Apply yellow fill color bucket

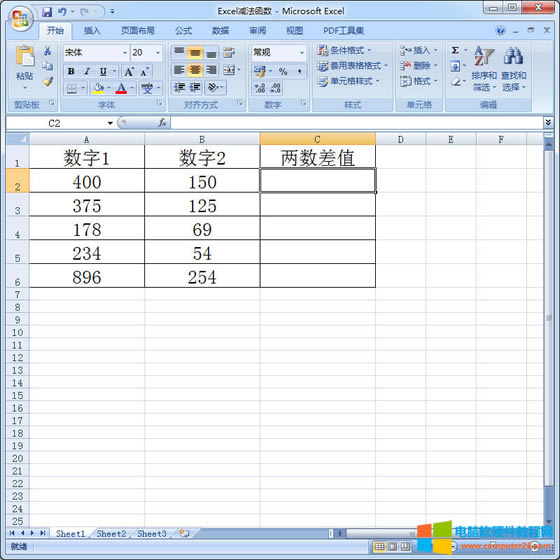coord(98,88)
